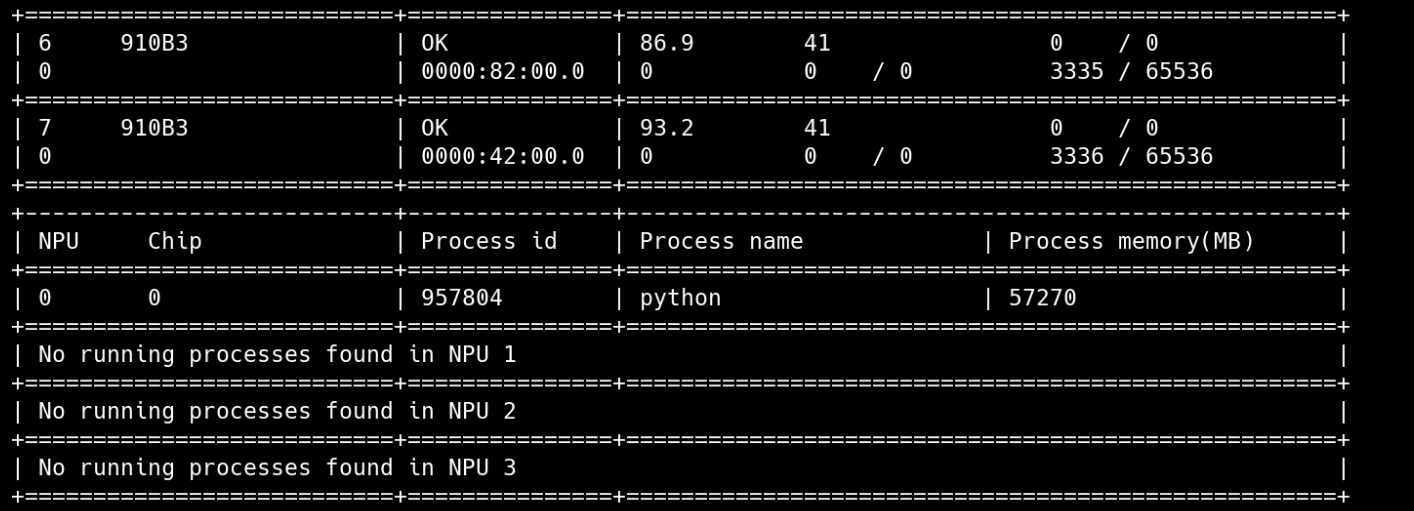Click the memory usage 3335 / 65536
Image resolution: width=1414 pixels, height=511 pixels.
coord(1130,72)
